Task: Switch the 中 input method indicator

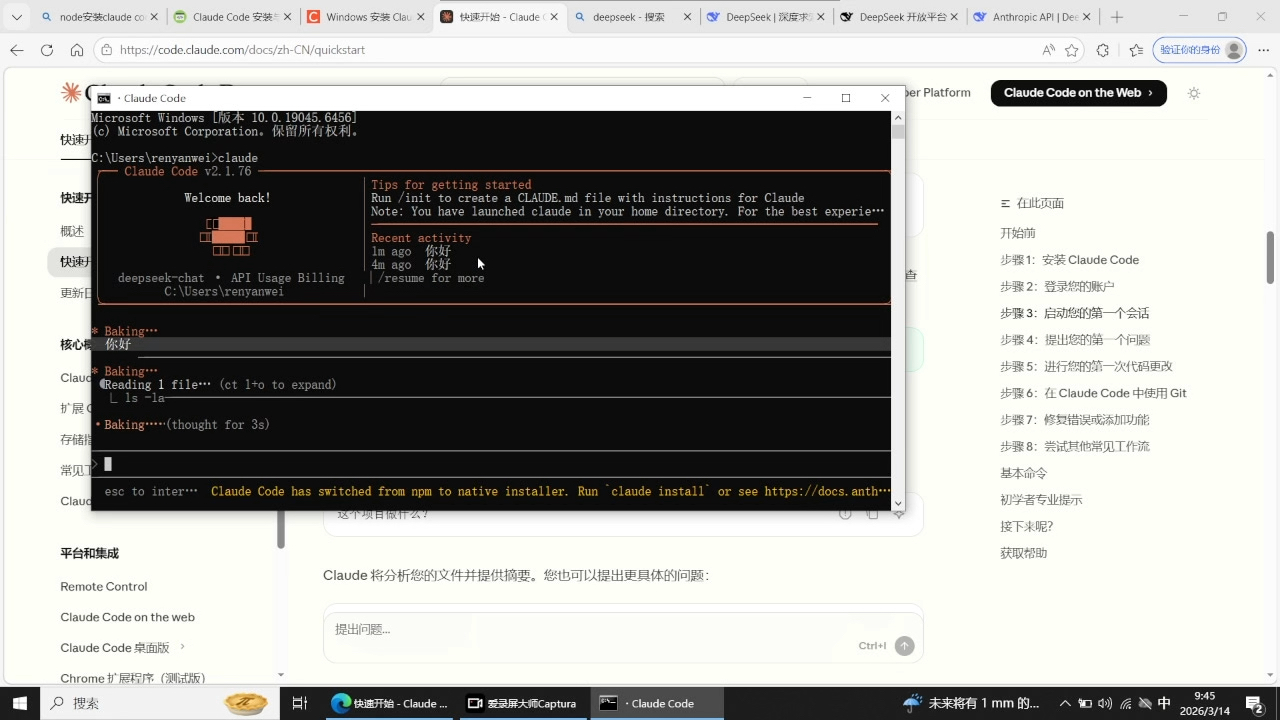Action: point(1165,703)
